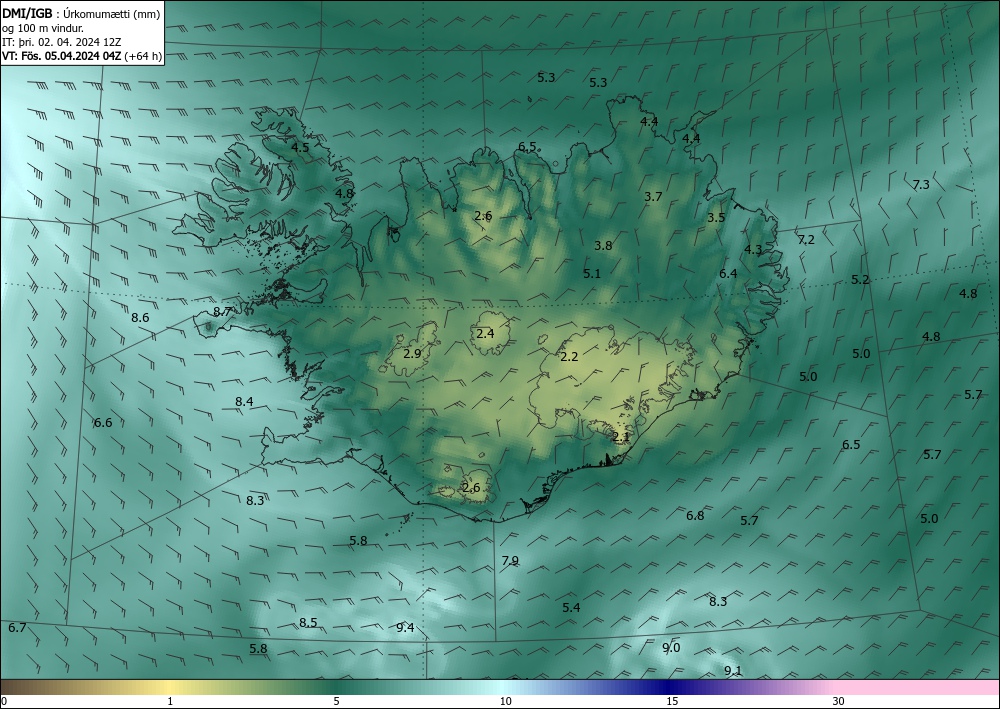Viewport: 1000px width, 709px height.
Task: Select the 6.6 value in the western sea
Action: tap(103, 422)
